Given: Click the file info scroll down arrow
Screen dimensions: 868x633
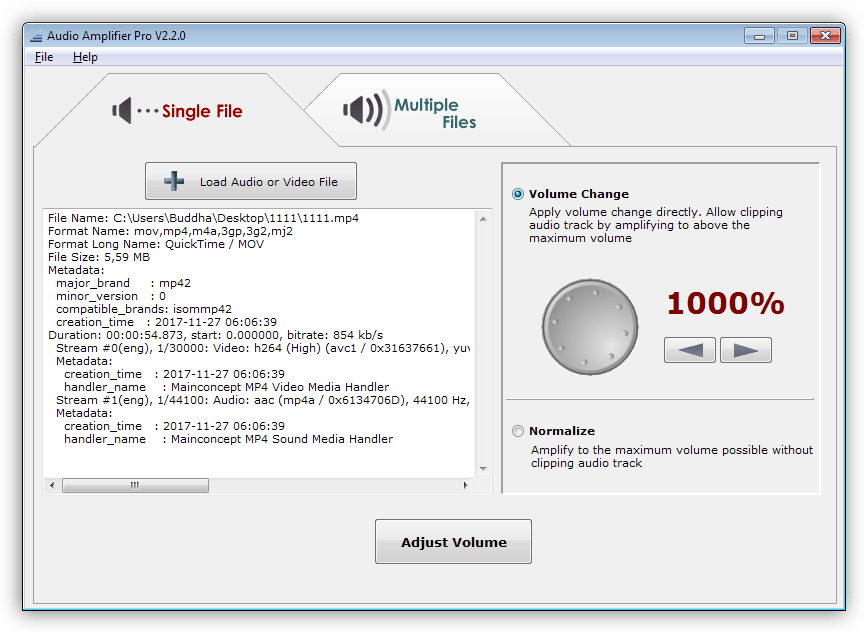Looking at the screenshot, I should 484,468.
